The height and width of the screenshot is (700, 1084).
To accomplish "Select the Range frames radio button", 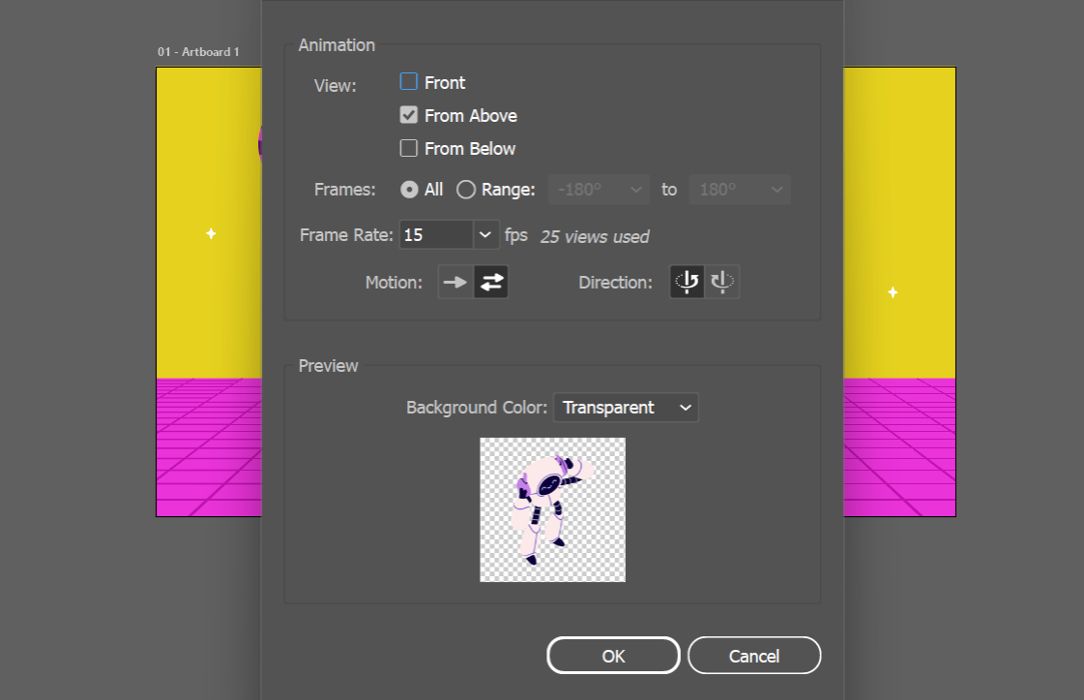I will [465, 189].
